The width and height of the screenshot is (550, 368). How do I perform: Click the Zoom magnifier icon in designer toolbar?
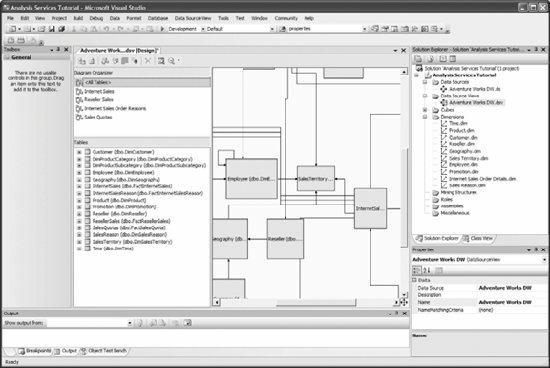172,61
